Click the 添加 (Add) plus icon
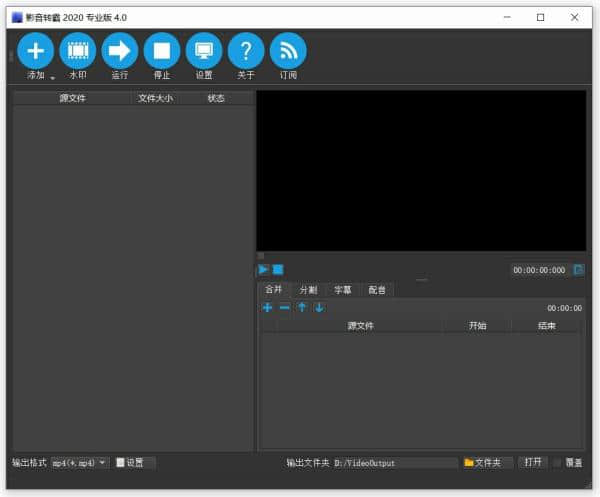Screen dimensions: 600x497 pyautogui.click(x=36, y=51)
